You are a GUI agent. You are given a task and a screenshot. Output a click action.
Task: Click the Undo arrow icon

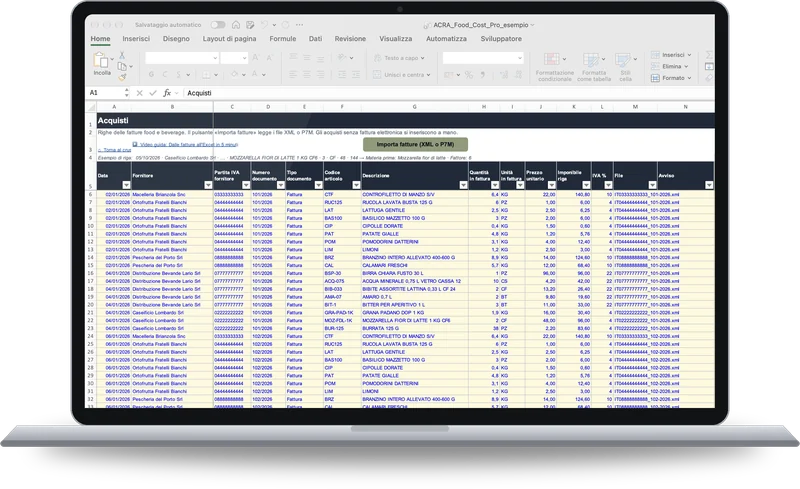click(264, 25)
